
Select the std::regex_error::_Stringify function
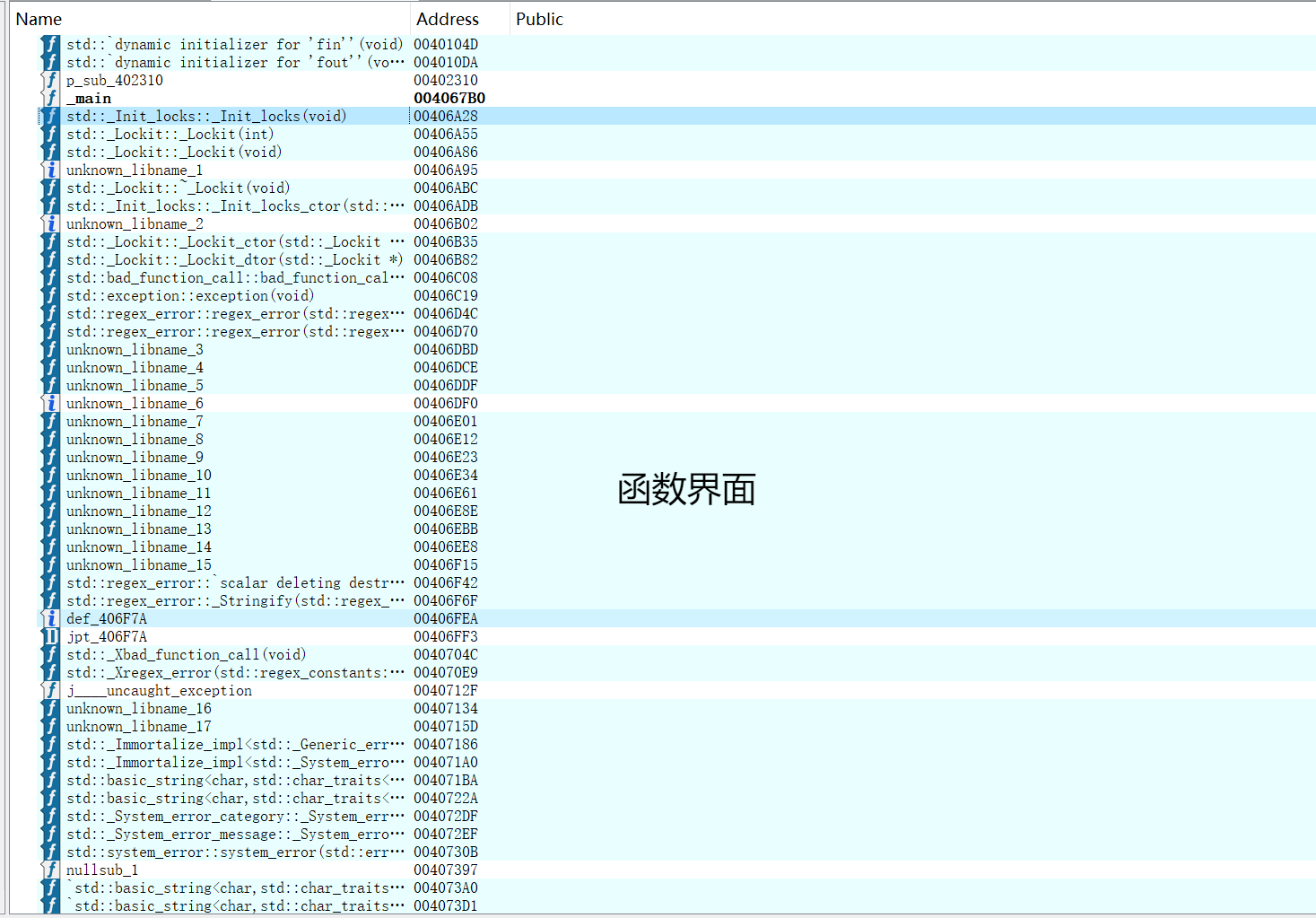point(233,600)
